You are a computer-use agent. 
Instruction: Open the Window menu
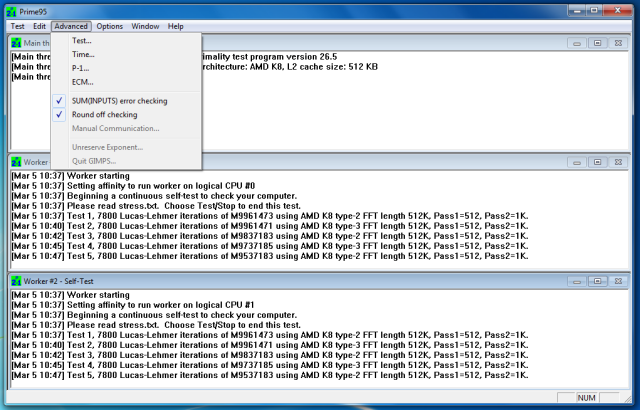[x=145, y=27]
